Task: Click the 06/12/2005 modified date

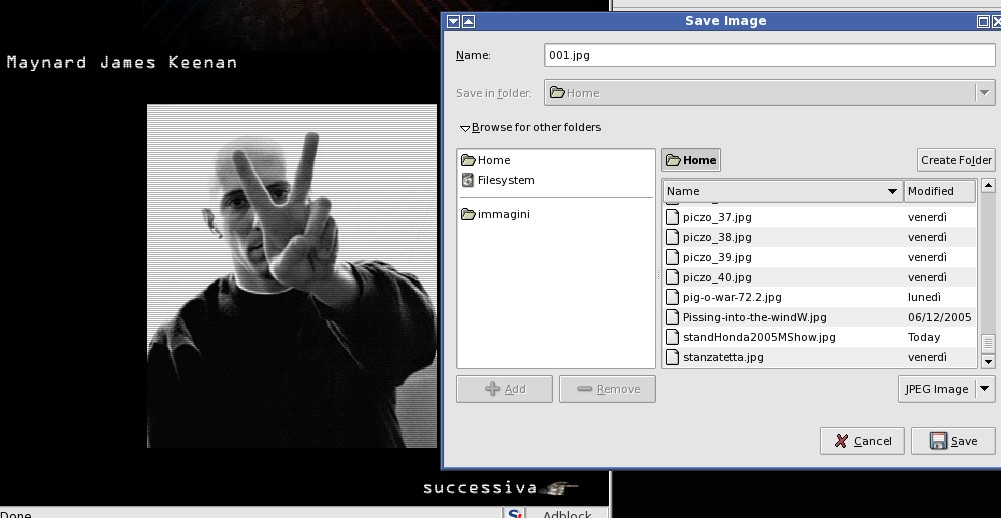Action: [x=940, y=317]
